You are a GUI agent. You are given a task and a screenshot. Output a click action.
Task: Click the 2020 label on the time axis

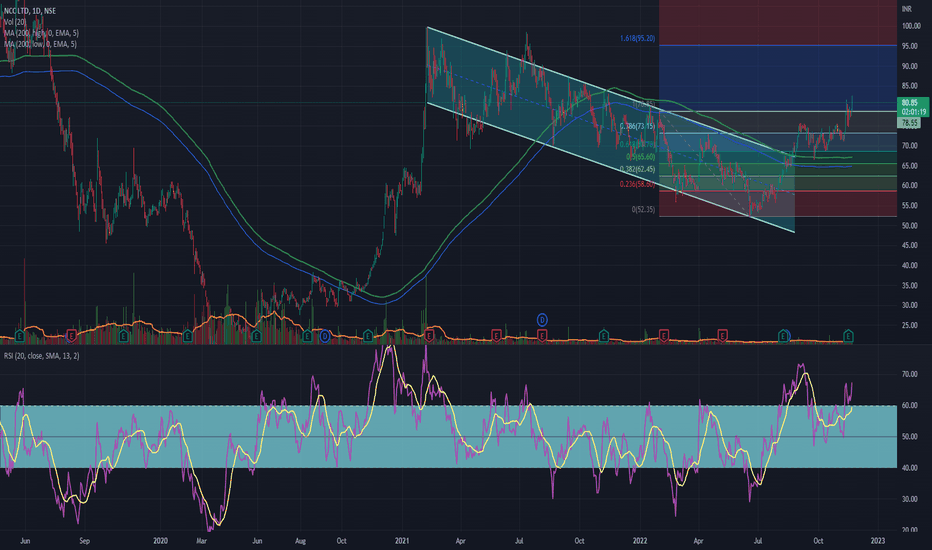[x=160, y=540]
